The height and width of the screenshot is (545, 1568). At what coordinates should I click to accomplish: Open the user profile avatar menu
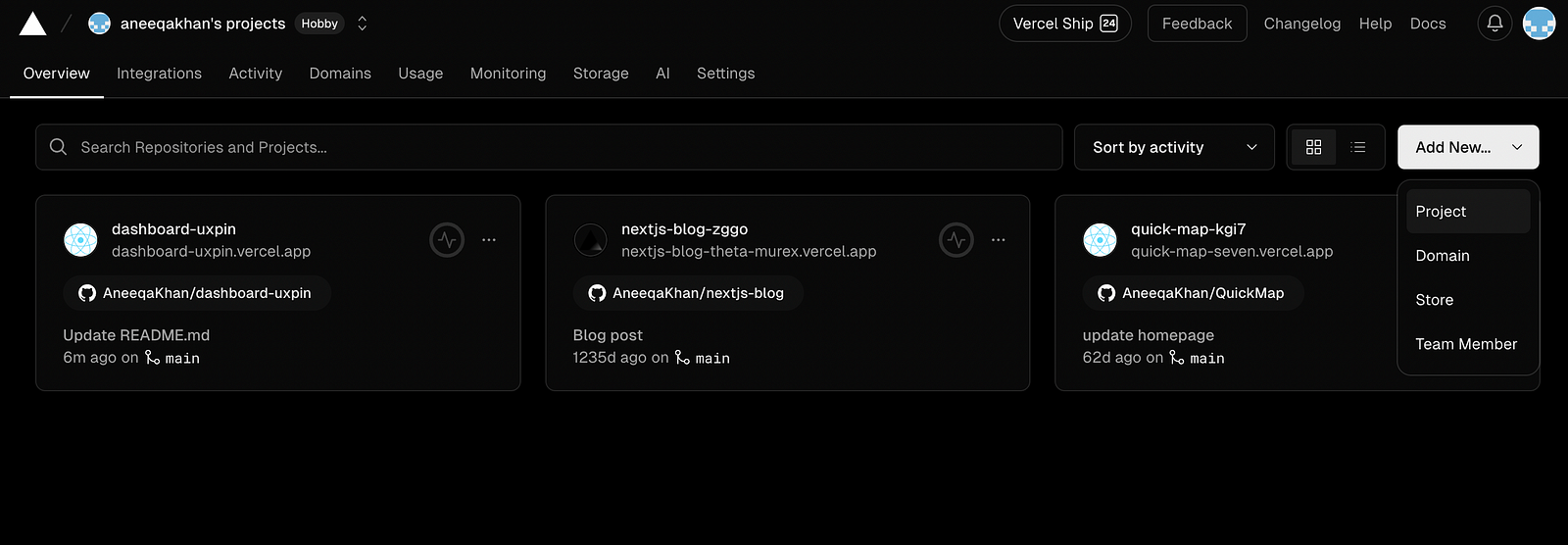click(1540, 24)
